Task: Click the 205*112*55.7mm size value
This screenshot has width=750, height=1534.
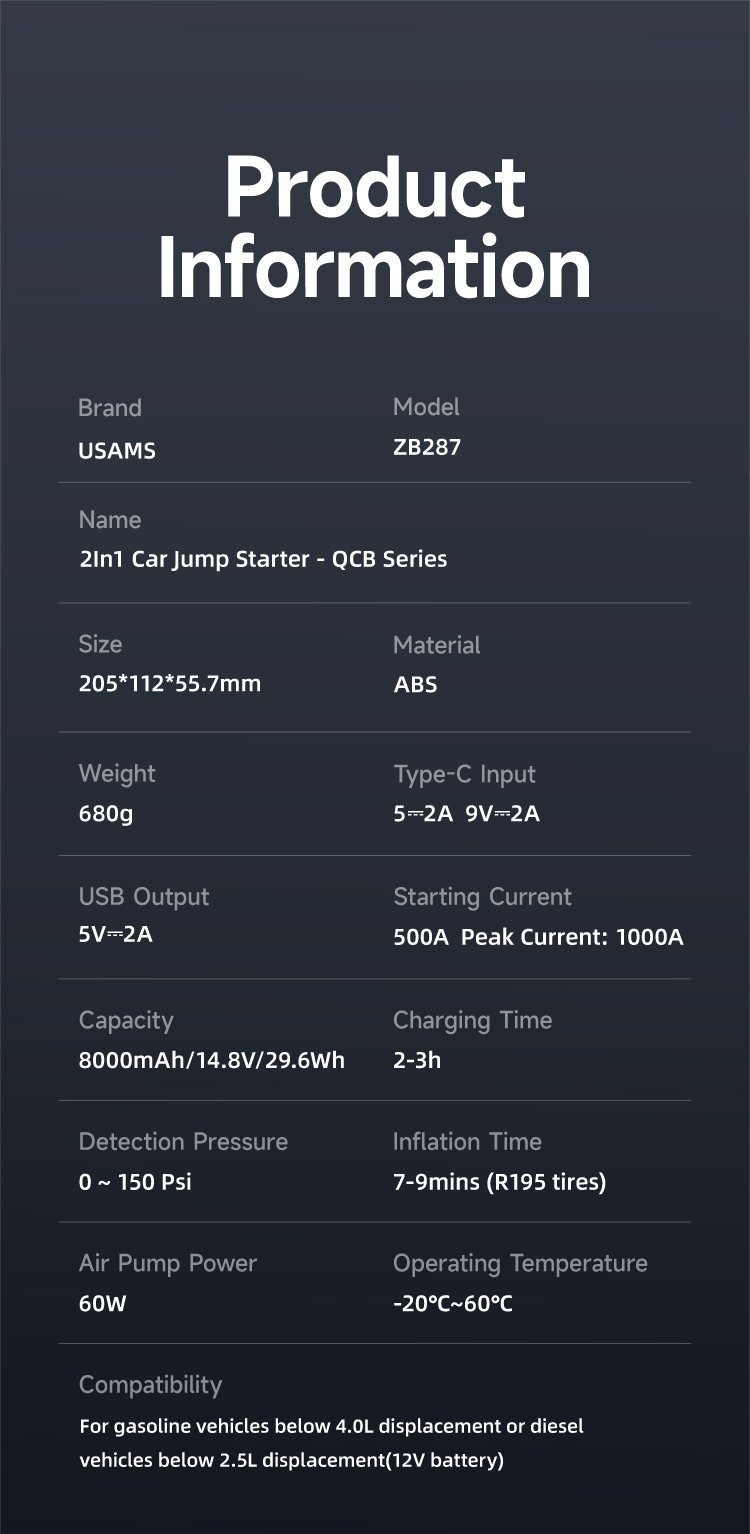Action: (169, 684)
